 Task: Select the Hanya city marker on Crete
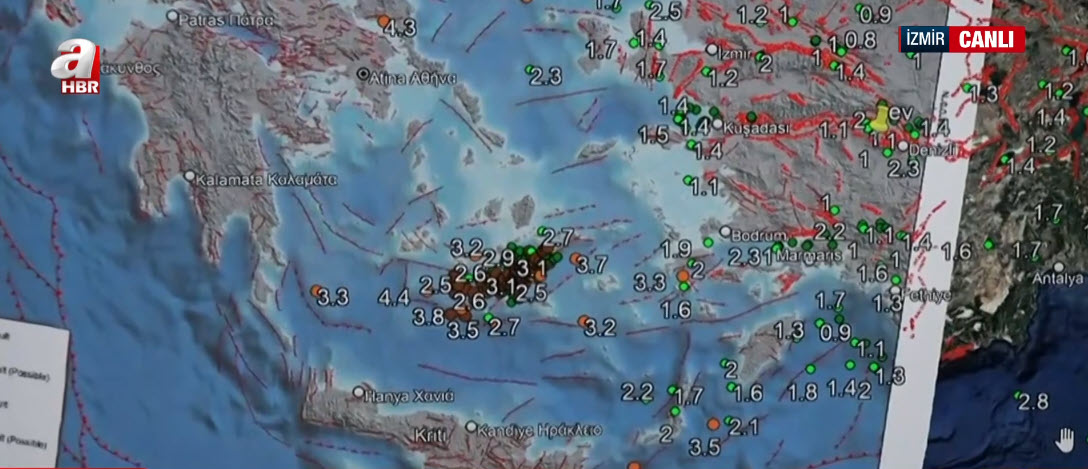(x=356, y=393)
